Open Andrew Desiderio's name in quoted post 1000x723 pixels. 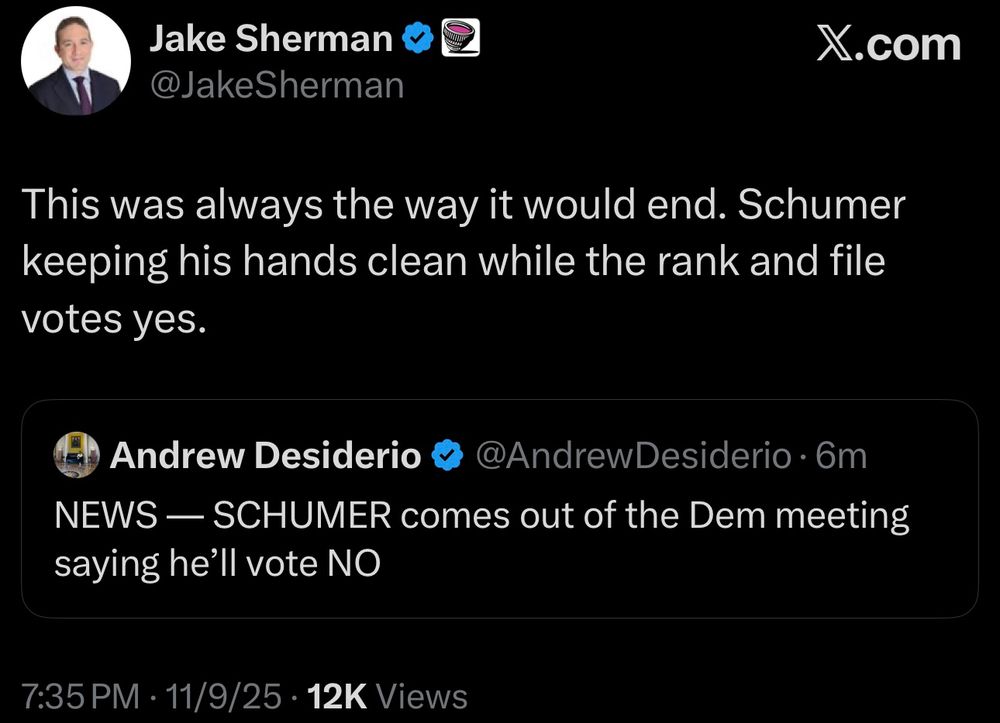265,456
